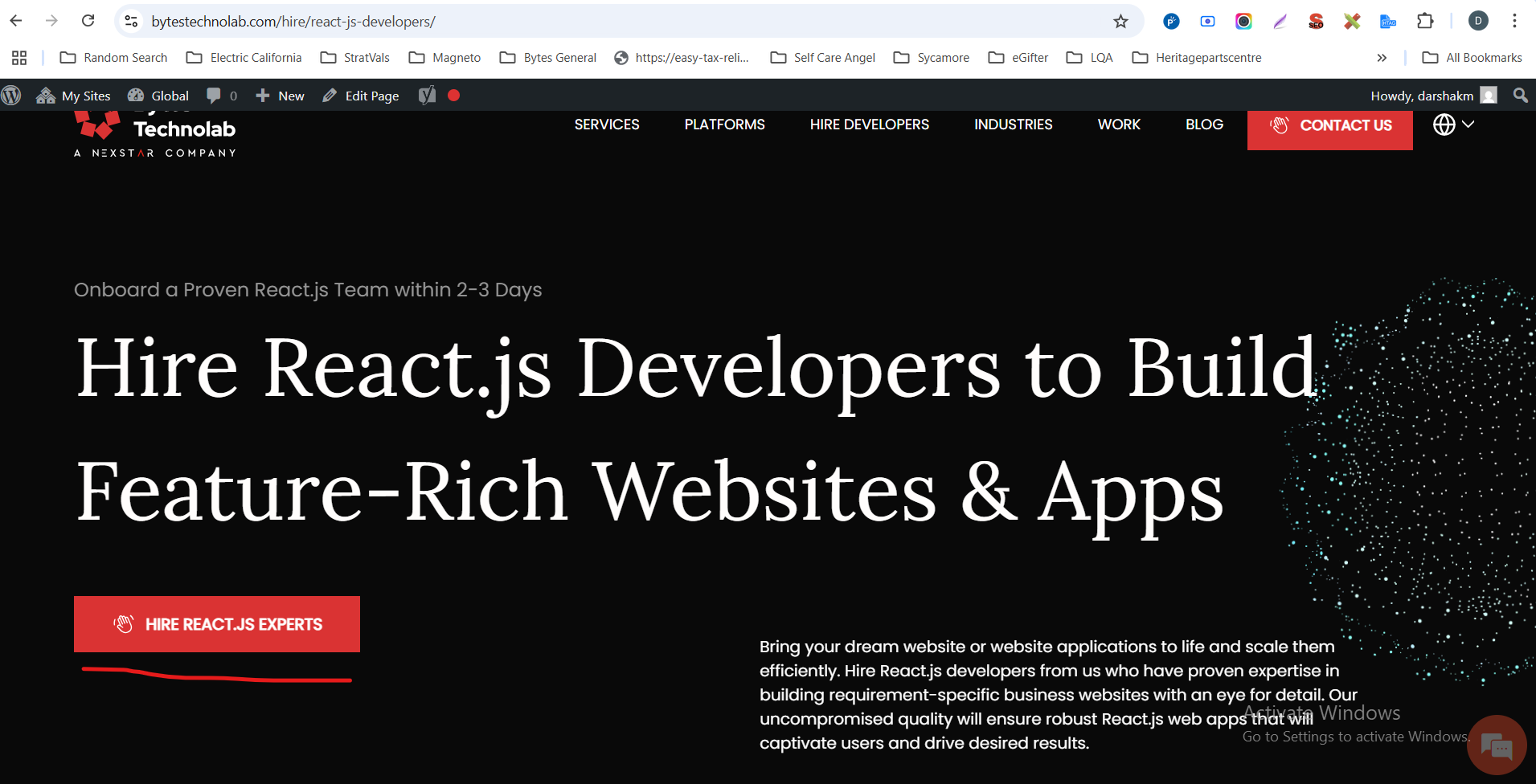Reload the current page
This screenshot has width=1536, height=784.
click(88, 21)
